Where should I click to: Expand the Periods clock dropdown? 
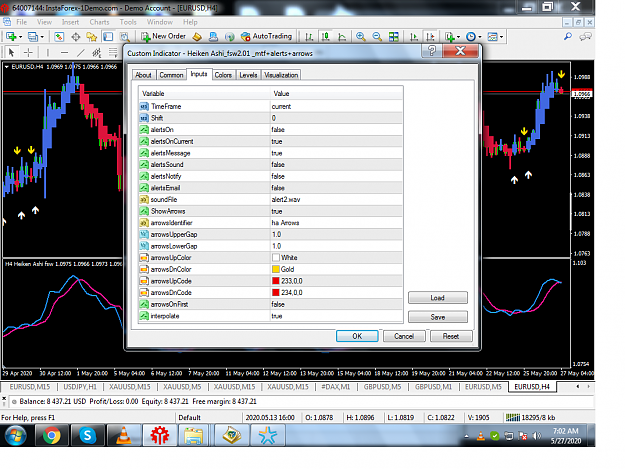tap(480, 37)
